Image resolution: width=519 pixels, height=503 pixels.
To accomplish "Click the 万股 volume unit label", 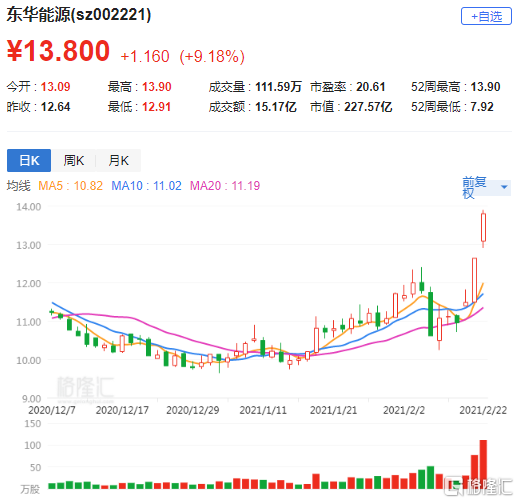I will pyautogui.click(x=30, y=489).
